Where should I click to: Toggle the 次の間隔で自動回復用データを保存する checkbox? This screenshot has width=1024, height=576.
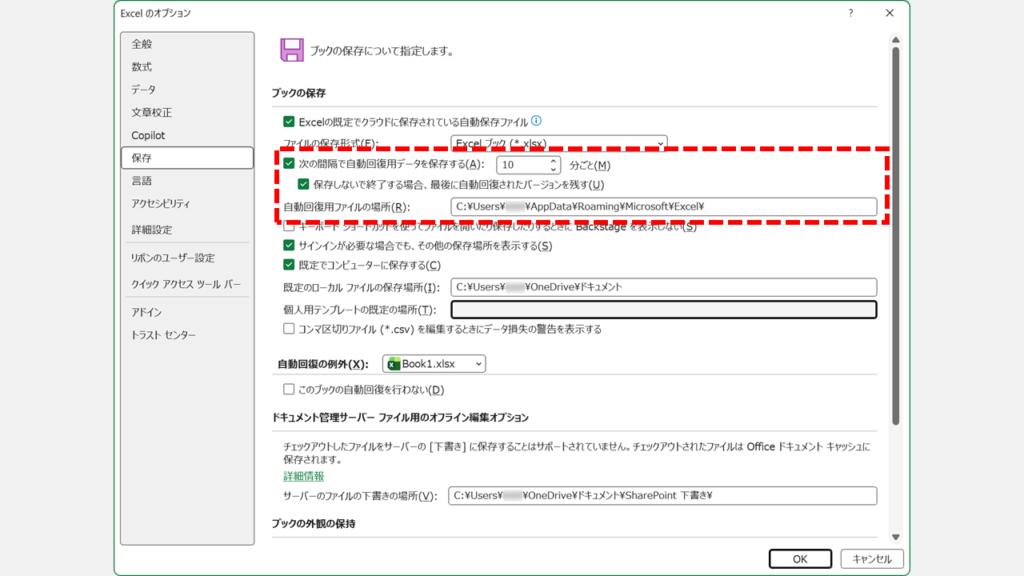click(289, 164)
